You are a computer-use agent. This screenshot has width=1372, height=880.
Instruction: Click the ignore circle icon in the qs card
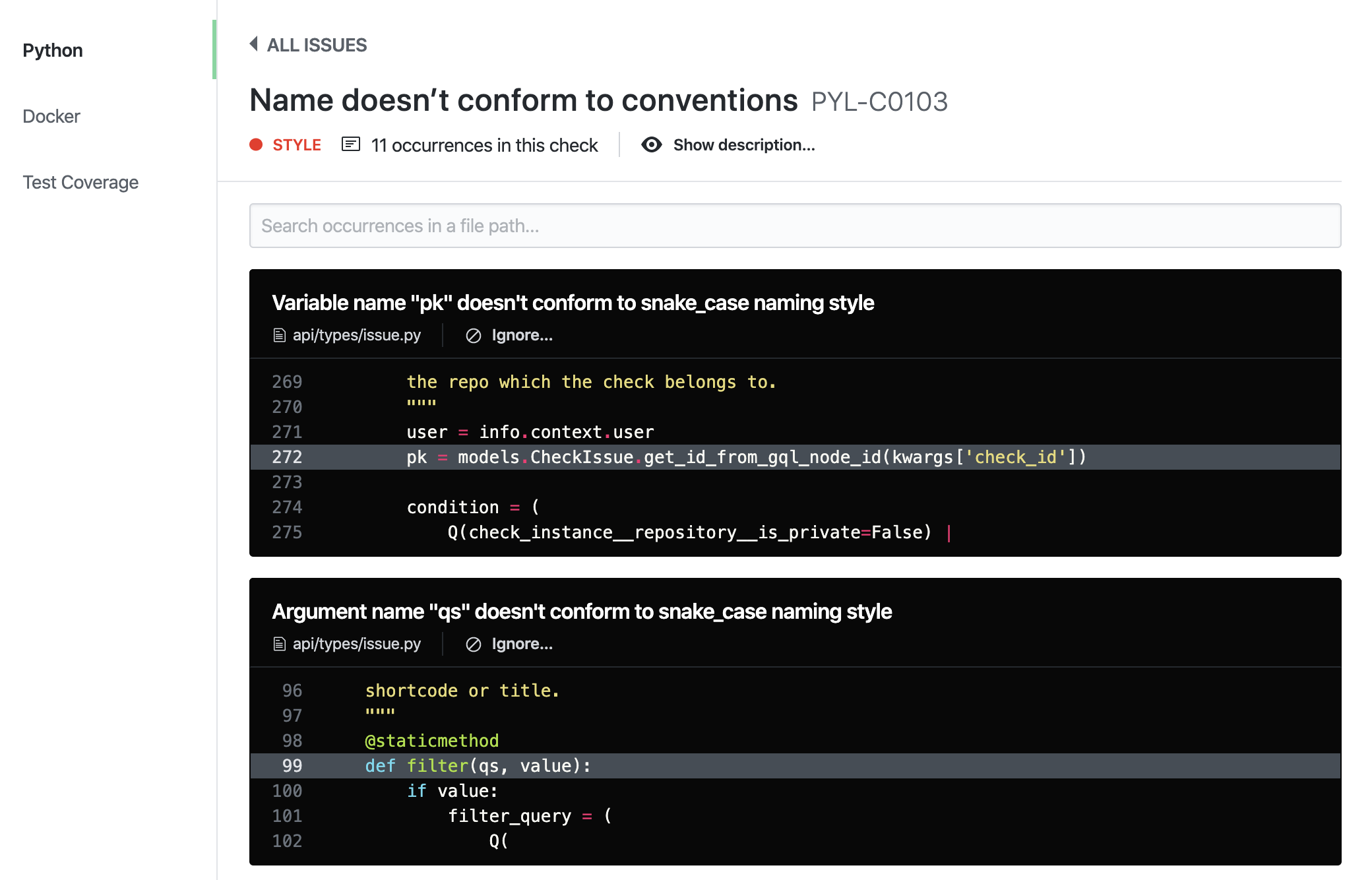pyautogui.click(x=473, y=644)
